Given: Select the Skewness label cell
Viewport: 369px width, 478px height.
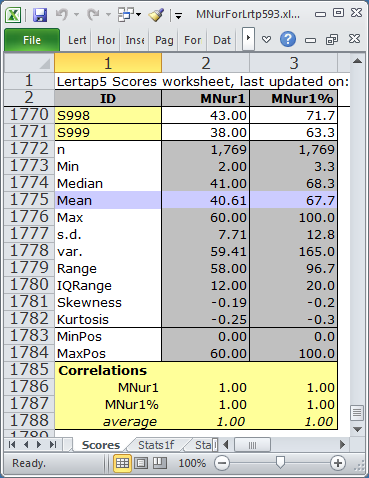Looking at the screenshot, I should coord(108,302).
